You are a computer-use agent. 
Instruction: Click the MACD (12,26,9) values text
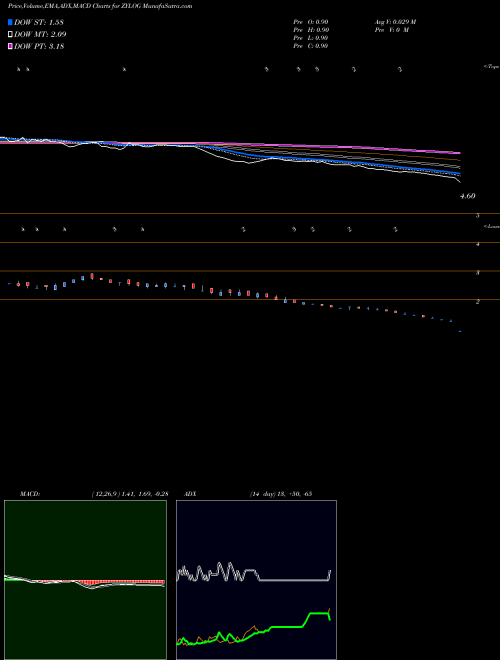pos(130,494)
